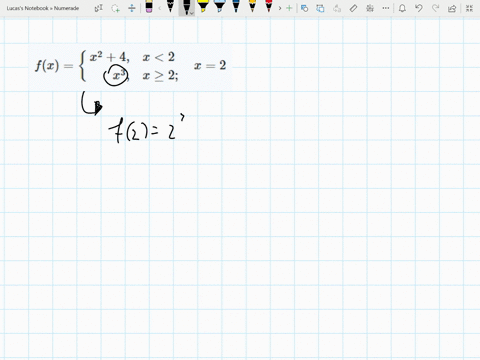Select the piecewise function equation image

130,67
